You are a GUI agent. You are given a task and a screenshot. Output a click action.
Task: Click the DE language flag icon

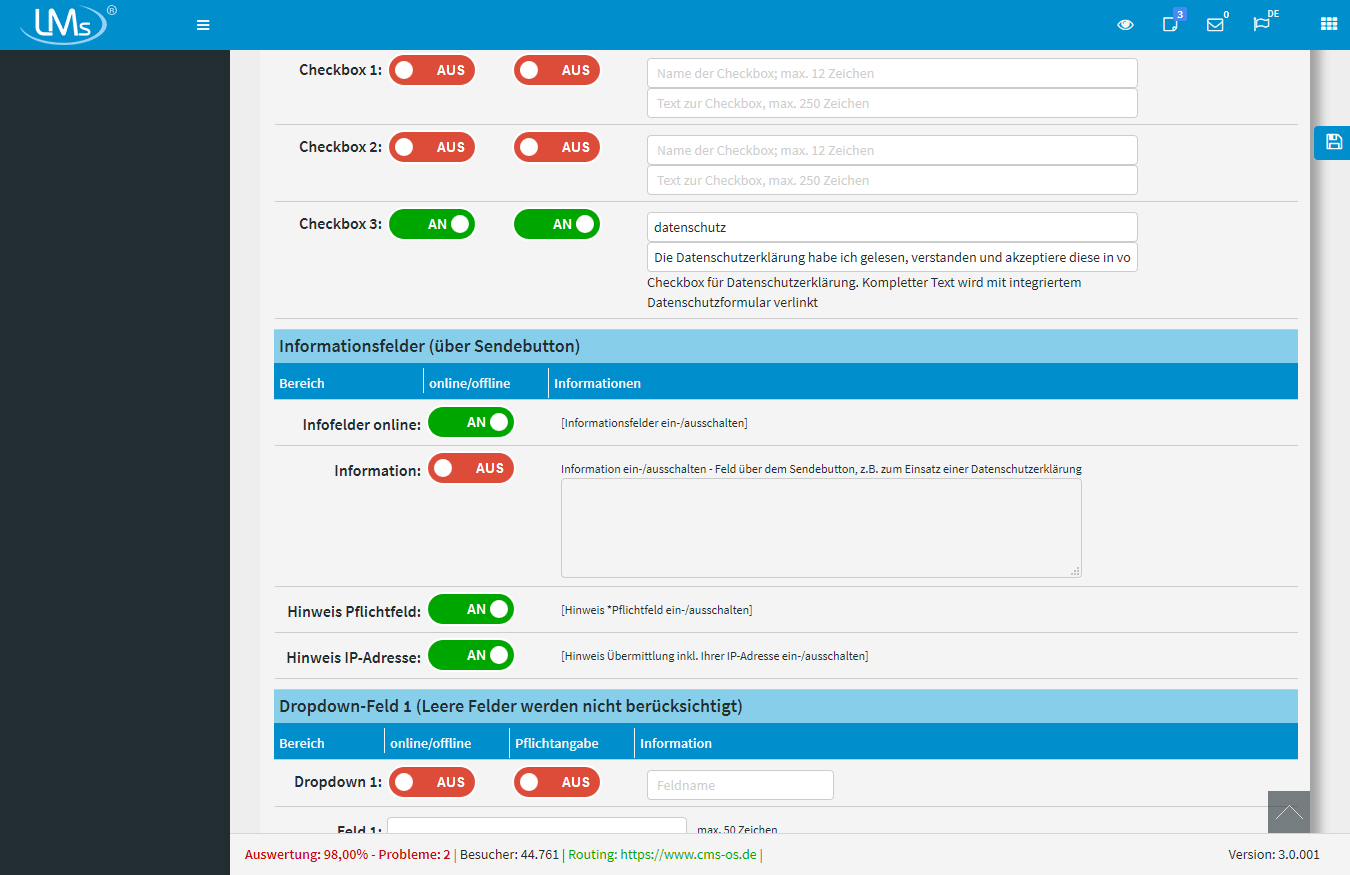1263,23
